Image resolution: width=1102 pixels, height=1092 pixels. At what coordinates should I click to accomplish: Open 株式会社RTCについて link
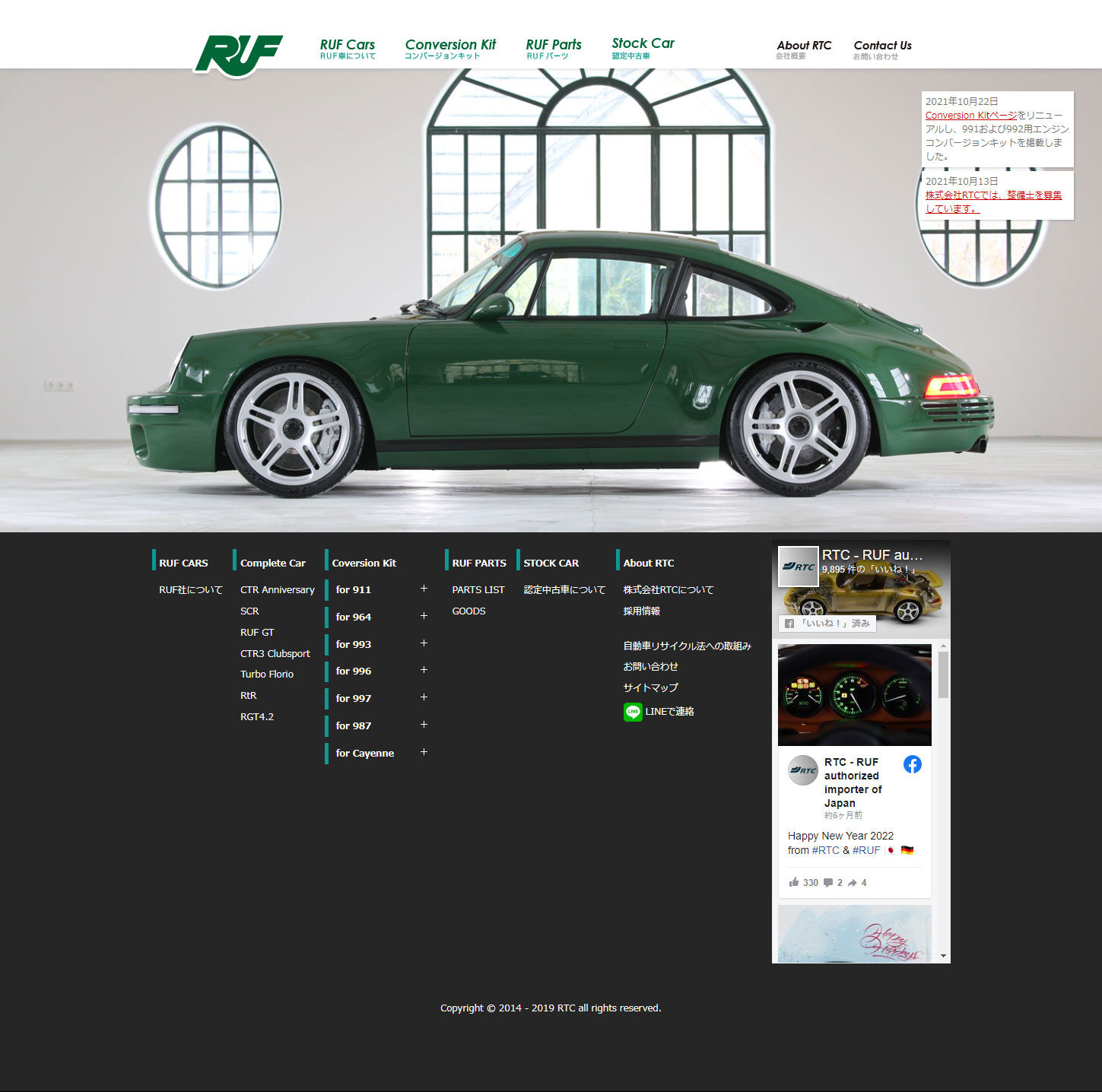point(669,589)
